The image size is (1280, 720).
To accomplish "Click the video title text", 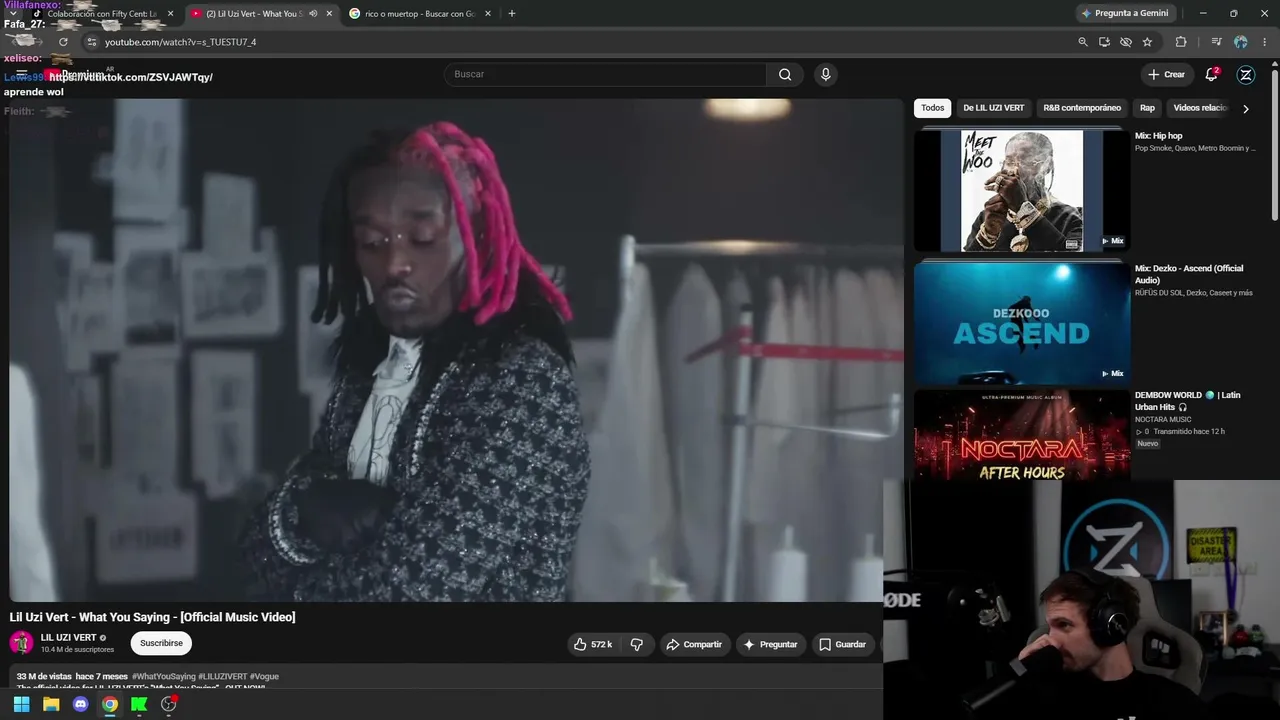I will tap(152, 617).
